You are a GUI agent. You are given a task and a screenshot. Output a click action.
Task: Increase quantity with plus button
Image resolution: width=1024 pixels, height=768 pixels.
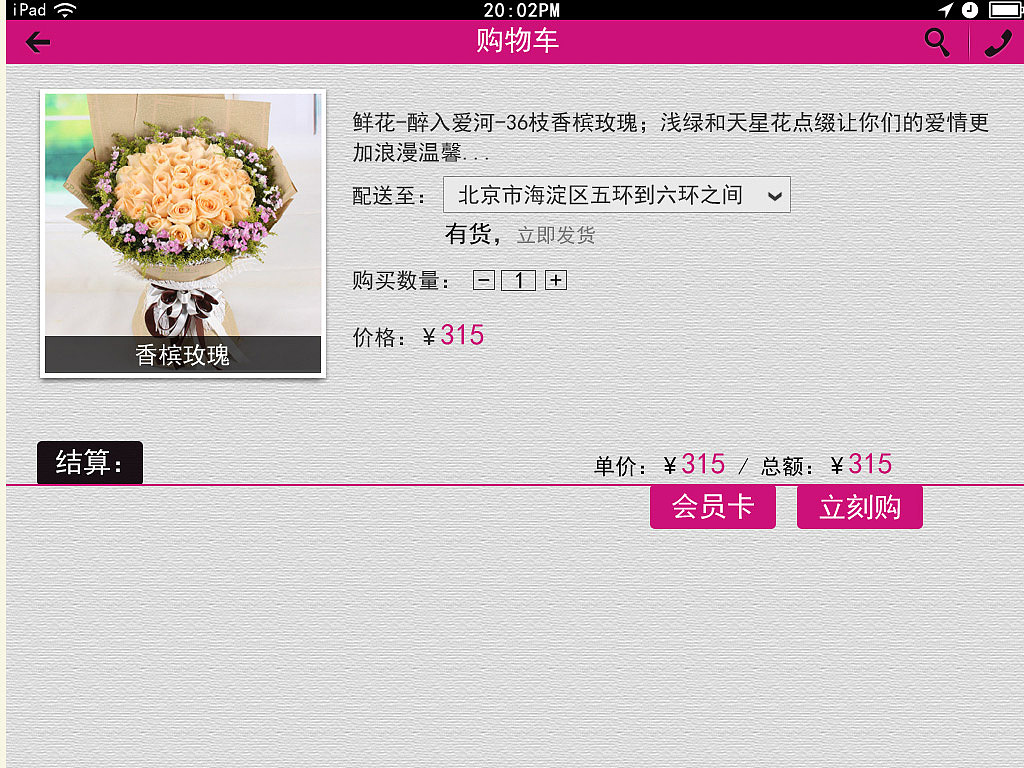point(556,280)
